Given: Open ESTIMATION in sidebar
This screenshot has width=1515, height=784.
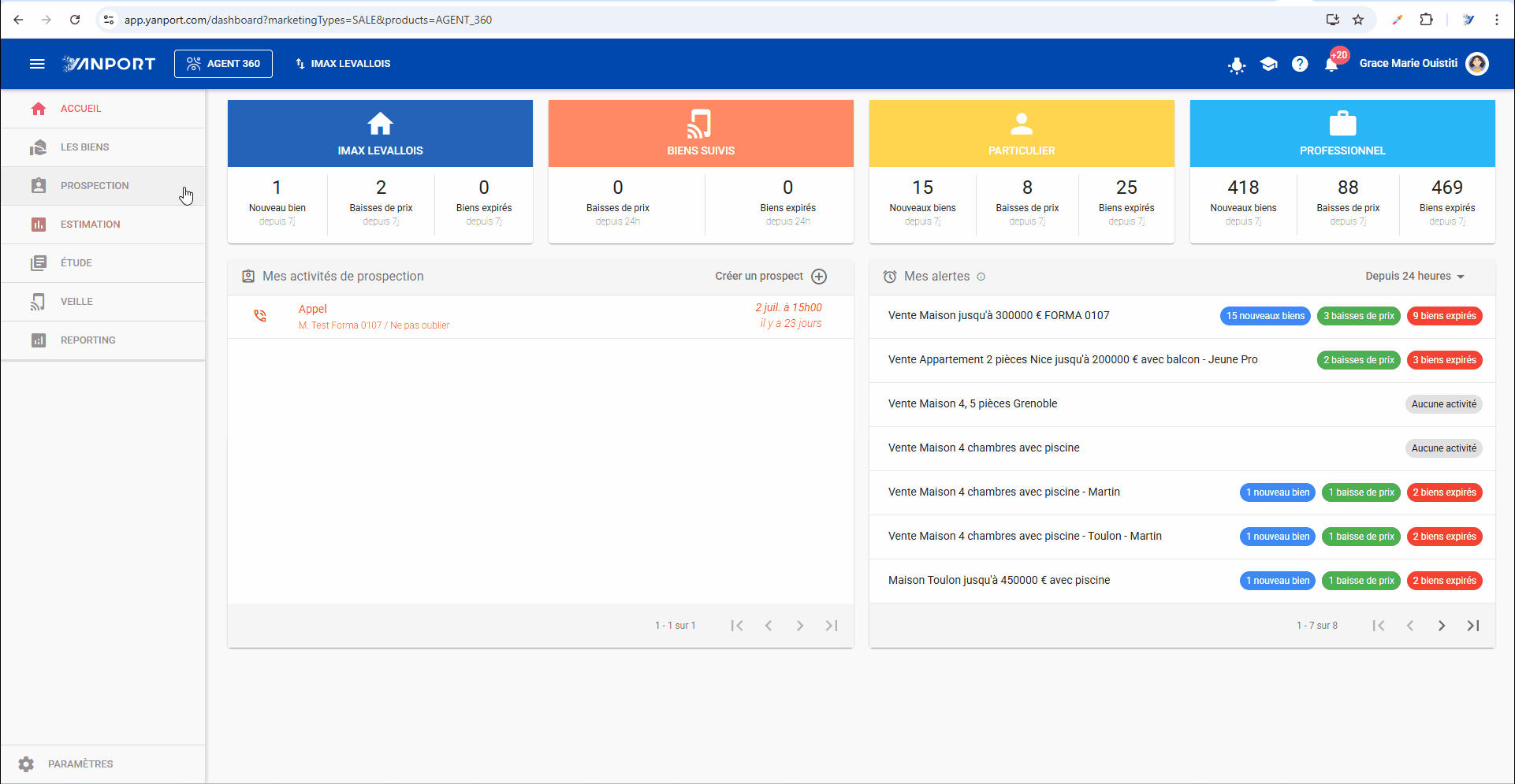Looking at the screenshot, I should click(x=102, y=225).
